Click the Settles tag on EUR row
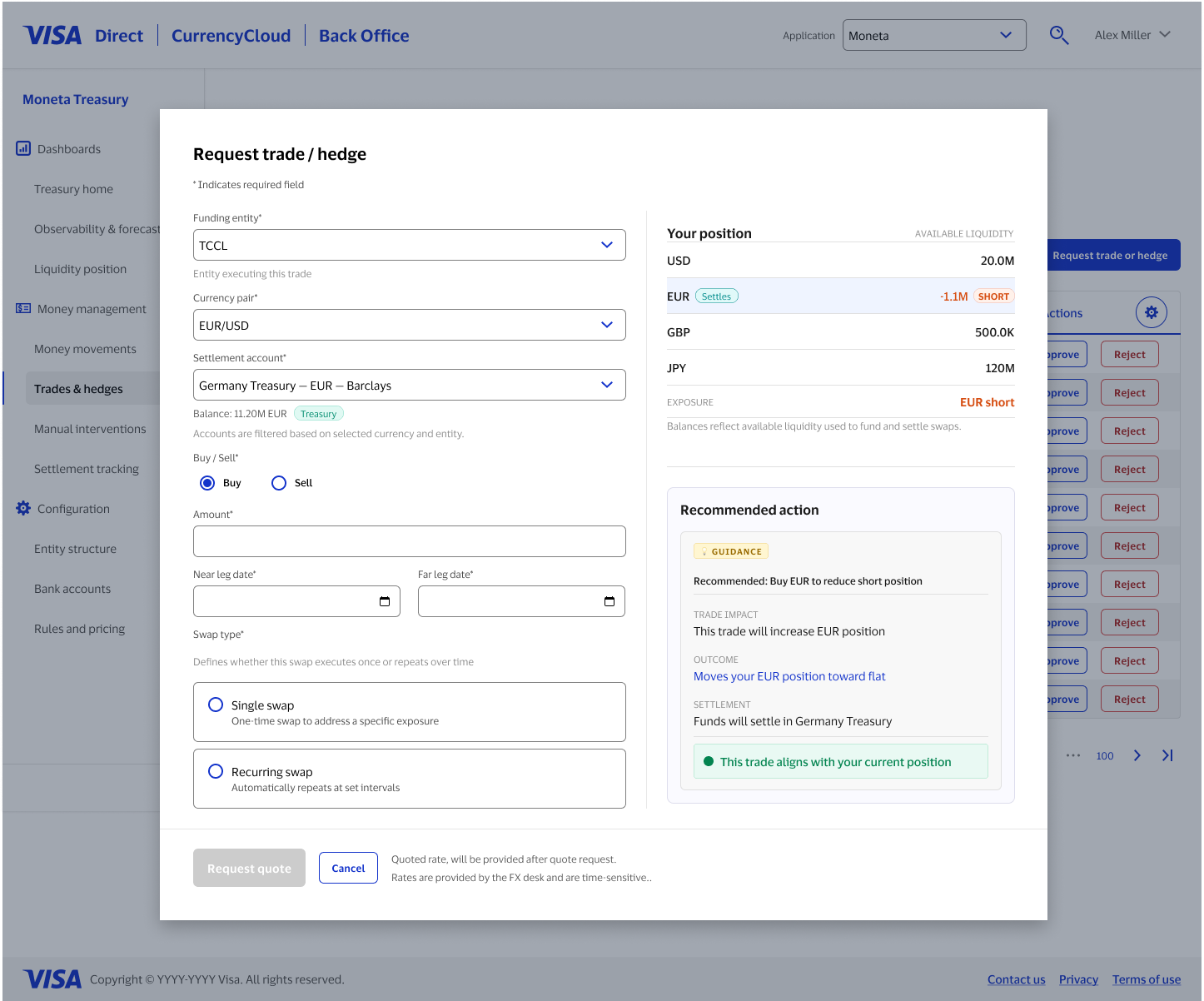This screenshot has height=1001, width=1204. (x=716, y=296)
